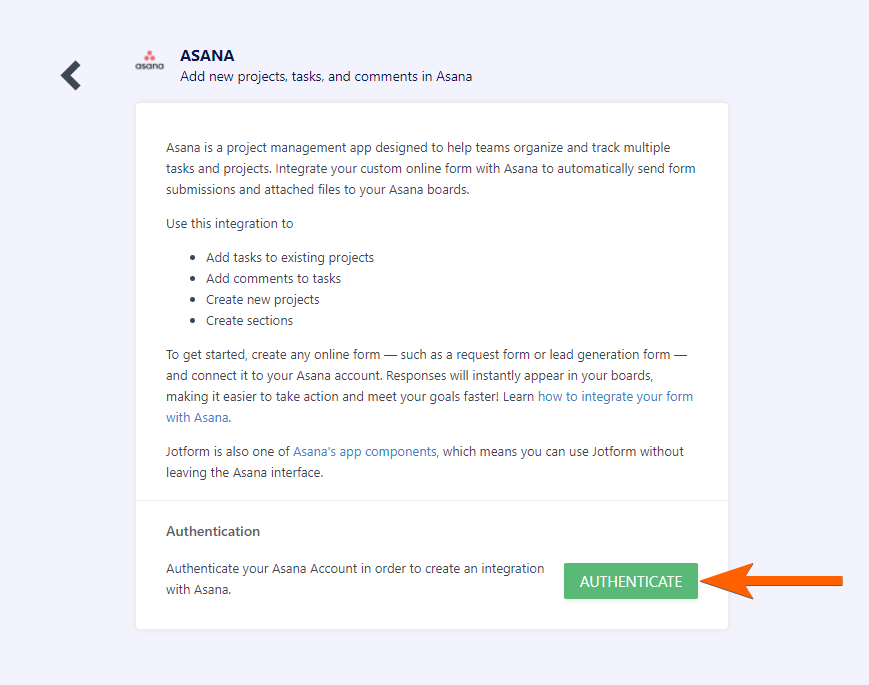
Task: Select the "Add comments to tasks" bullet
Action: pyautogui.click(x=273, y=279)
